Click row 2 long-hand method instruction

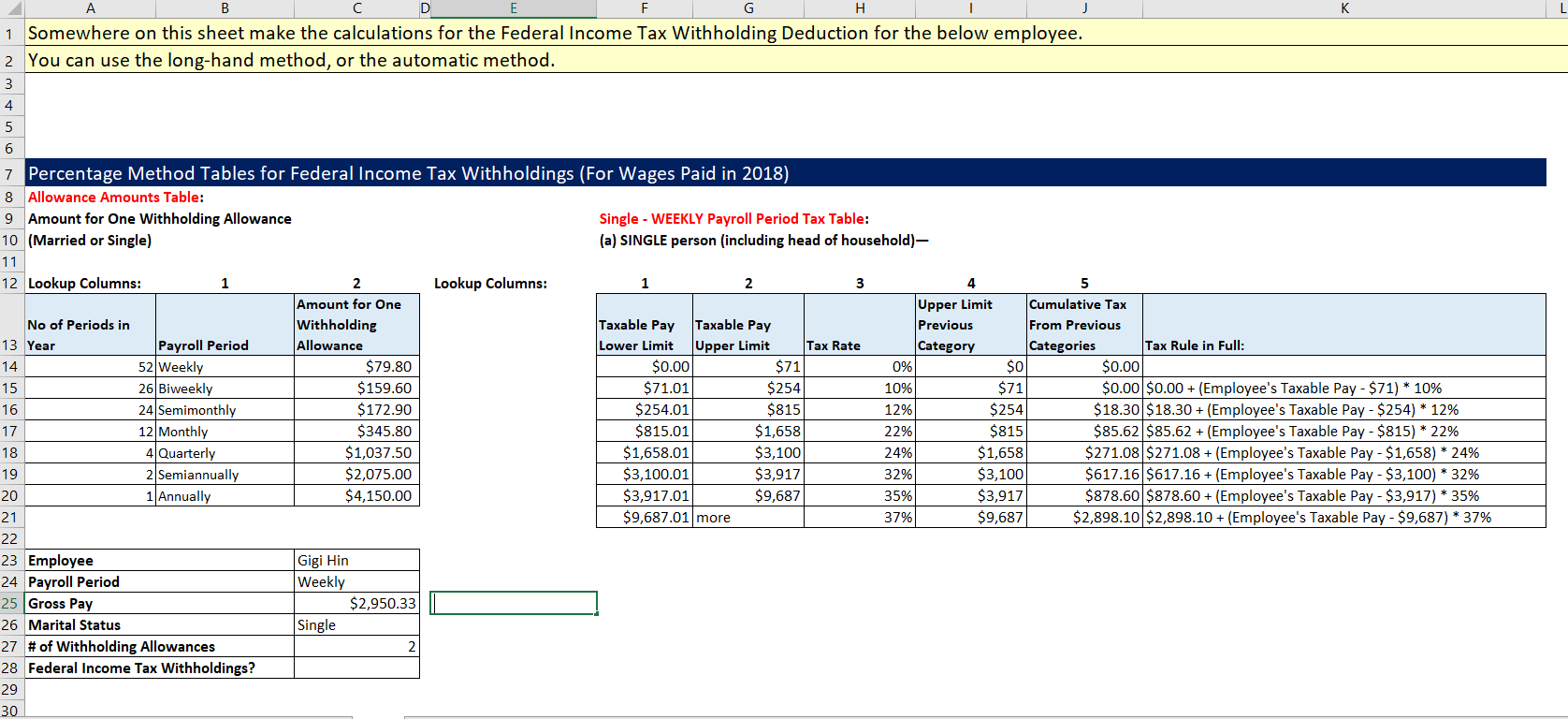291,60
